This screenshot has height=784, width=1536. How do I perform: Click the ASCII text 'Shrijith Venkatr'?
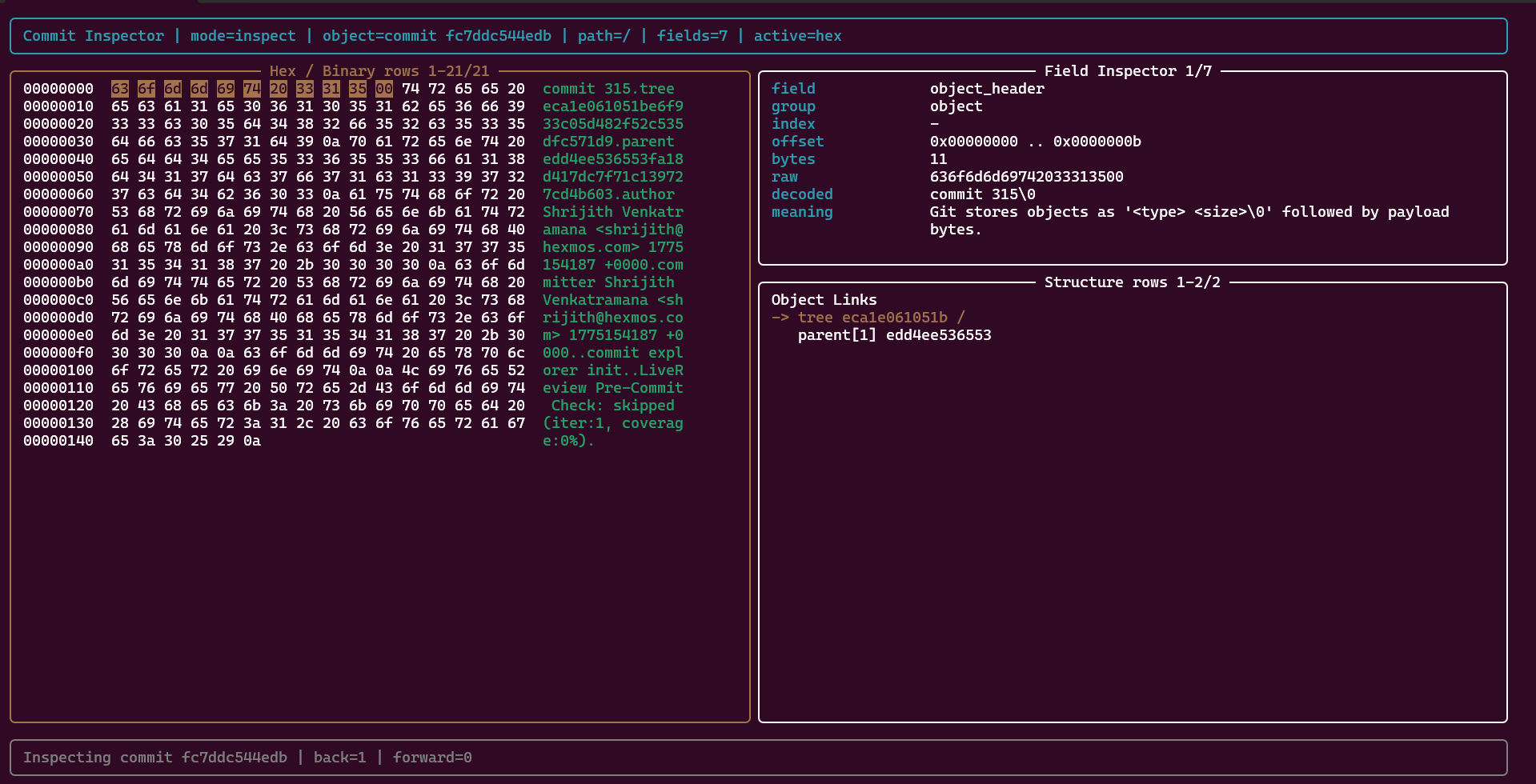(613, 212)
